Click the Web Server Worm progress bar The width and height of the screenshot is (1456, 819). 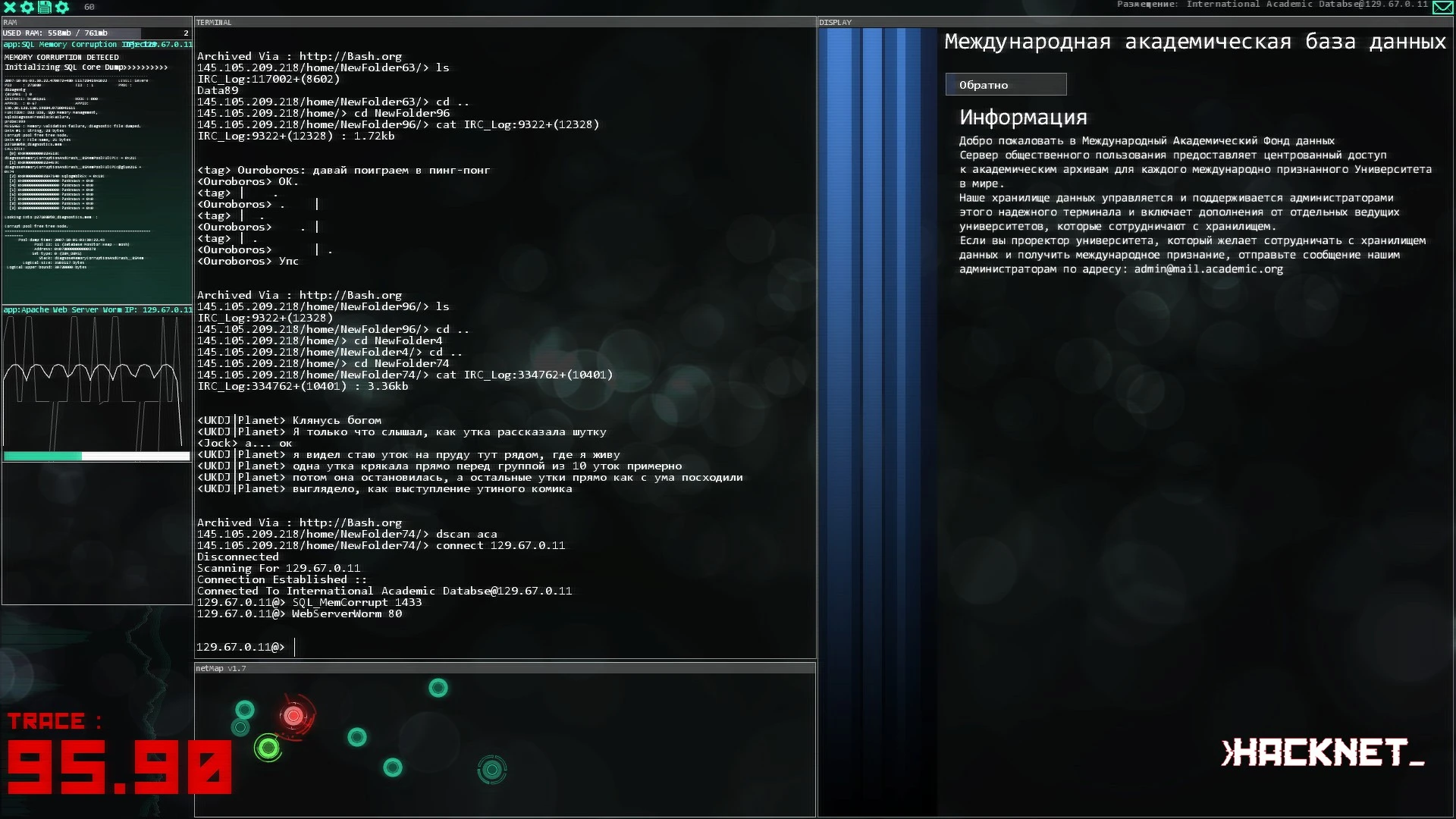[97, 456]
